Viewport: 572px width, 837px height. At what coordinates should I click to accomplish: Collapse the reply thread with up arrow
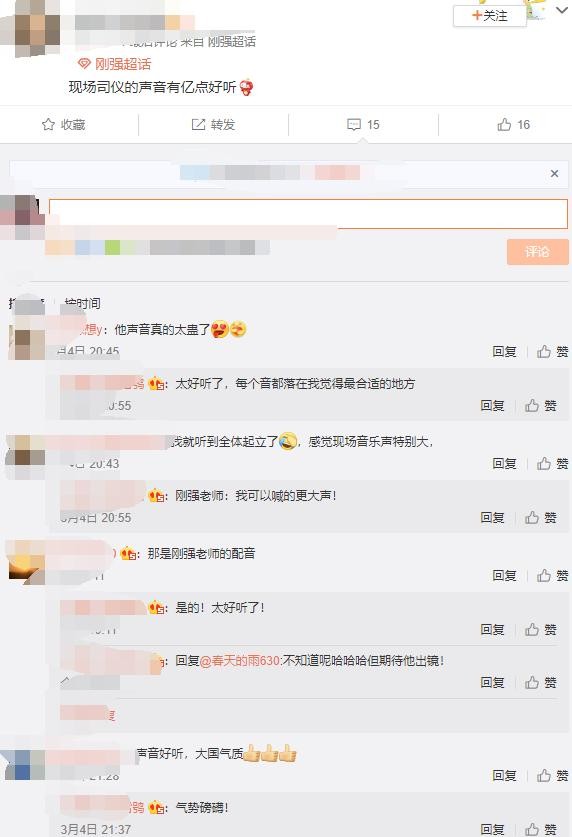click(x=65, y=680)
